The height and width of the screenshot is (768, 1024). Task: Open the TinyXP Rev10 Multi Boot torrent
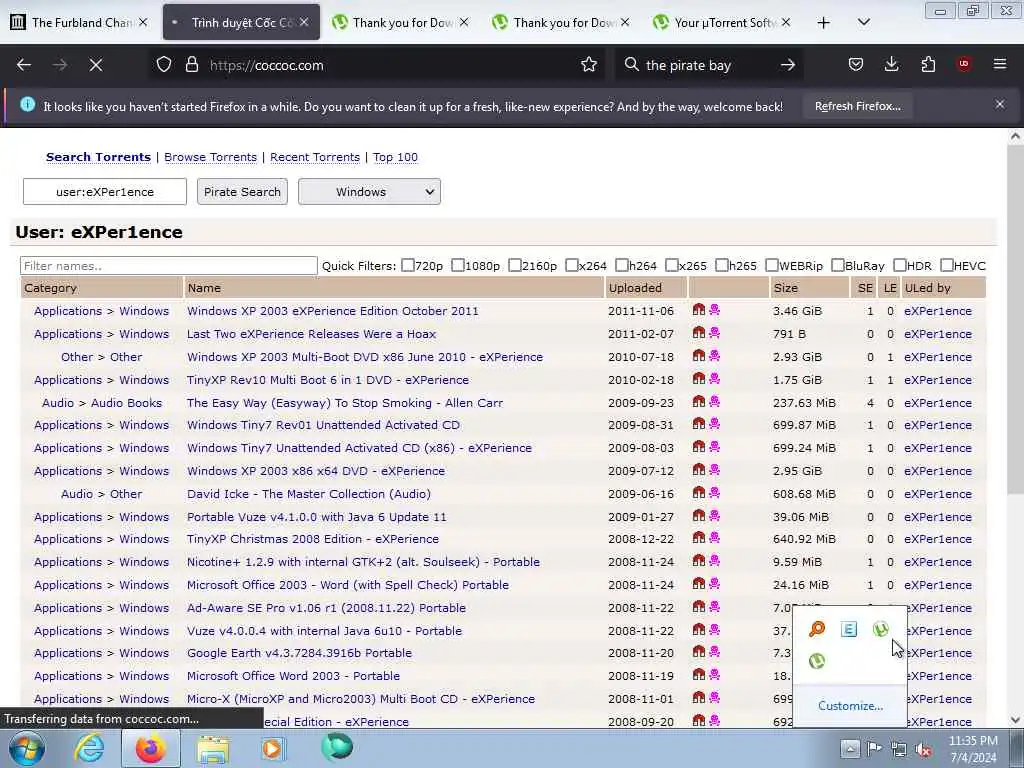tap(328, 379)
